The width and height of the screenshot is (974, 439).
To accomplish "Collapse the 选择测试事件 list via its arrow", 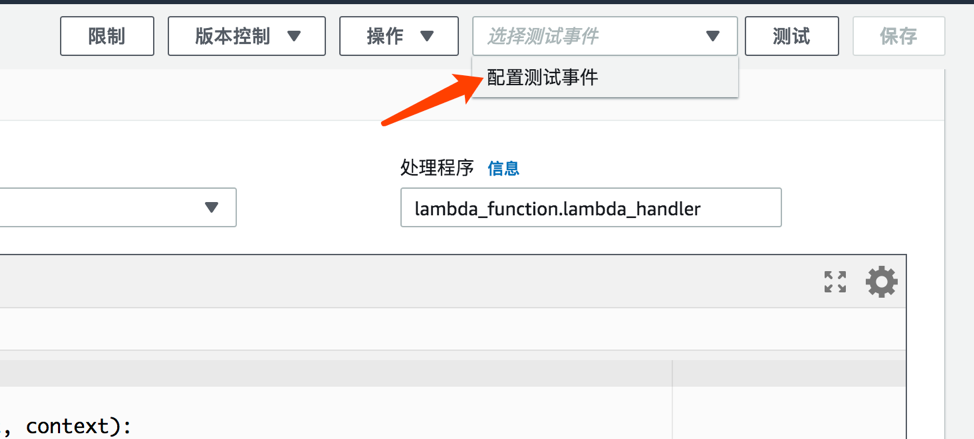I will pyautogui.click(x=712, y=36).
